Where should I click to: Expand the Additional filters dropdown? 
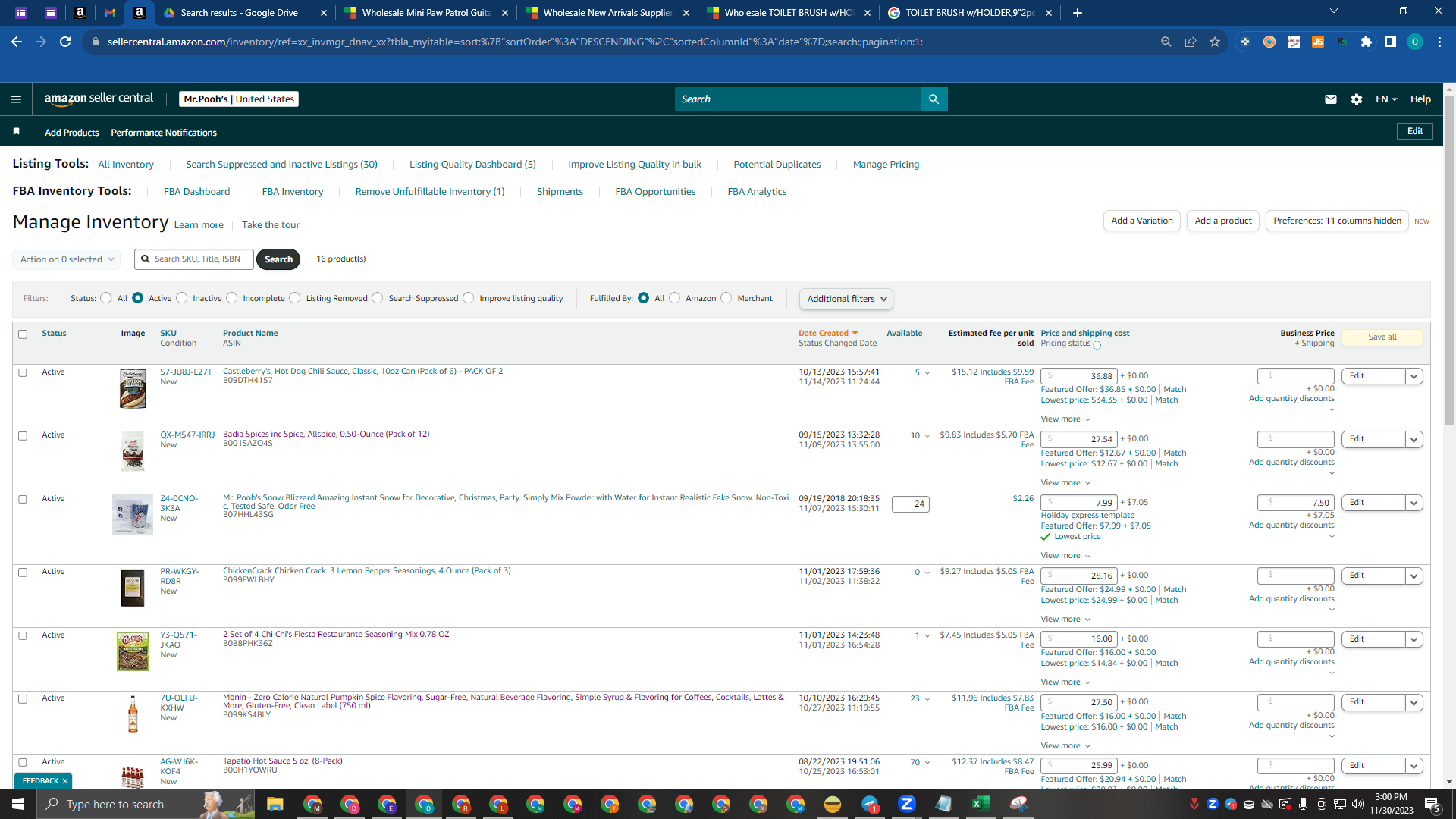point(846,299)
